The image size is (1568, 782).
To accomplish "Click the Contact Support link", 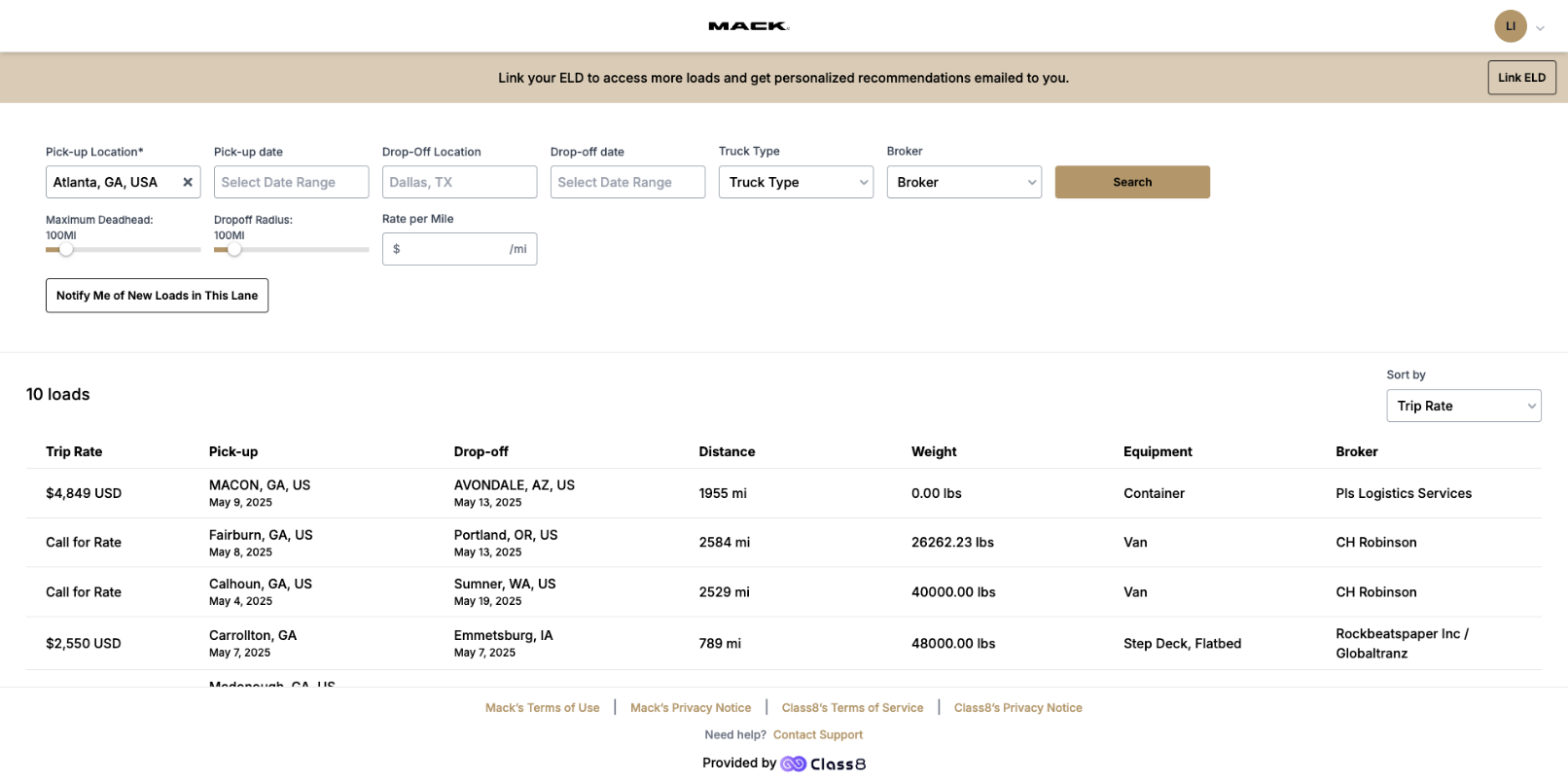I will [x=818, y=735].
